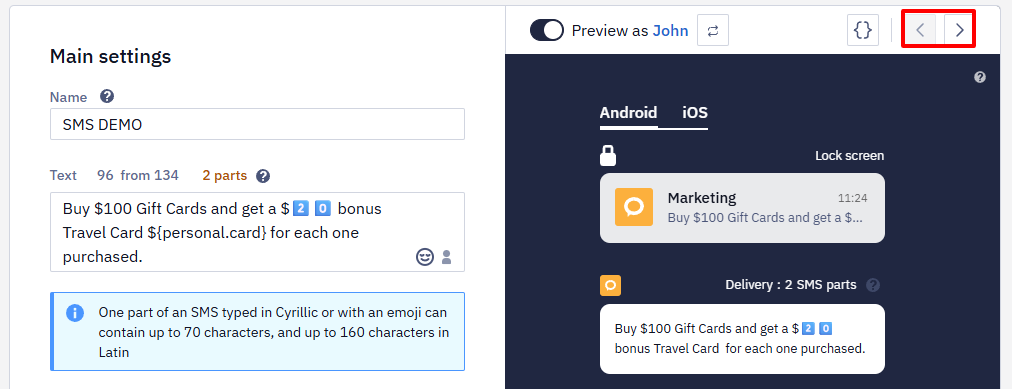Click inside the SMS text area
The width and height of the screenshot is (1012, 389).
coord(258,232)
